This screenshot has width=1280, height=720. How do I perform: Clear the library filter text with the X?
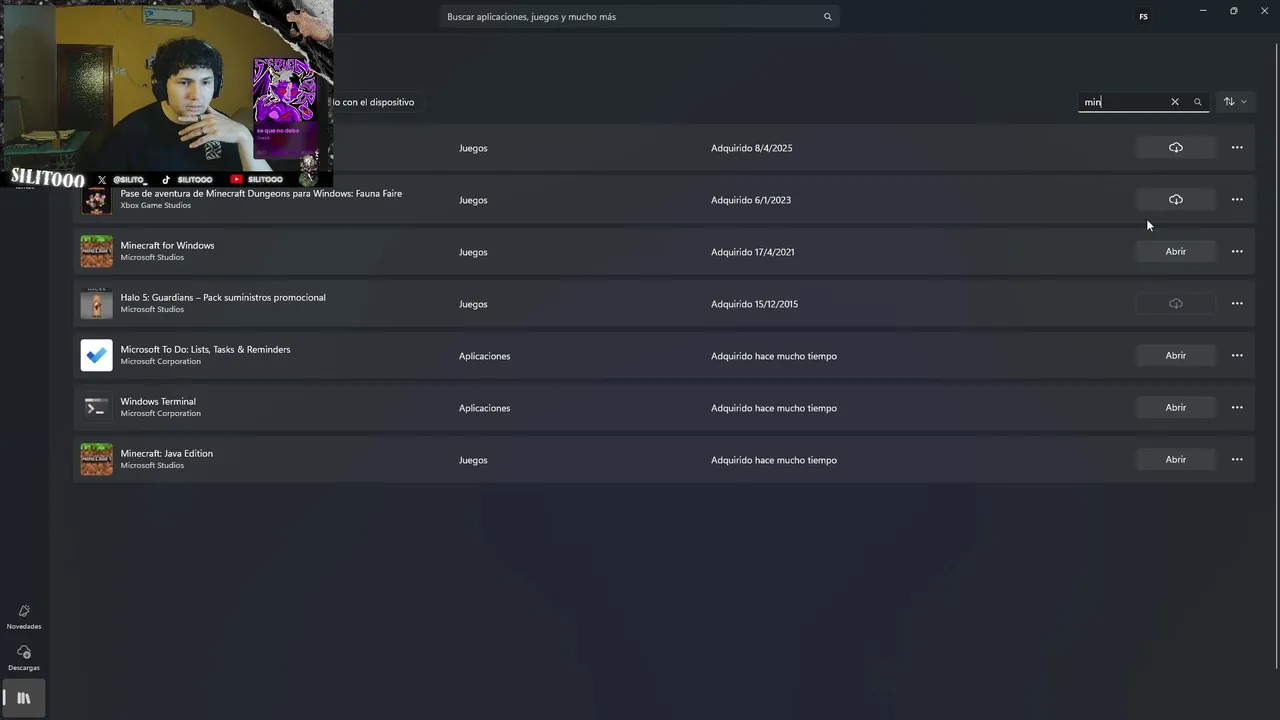point(1175,102)
